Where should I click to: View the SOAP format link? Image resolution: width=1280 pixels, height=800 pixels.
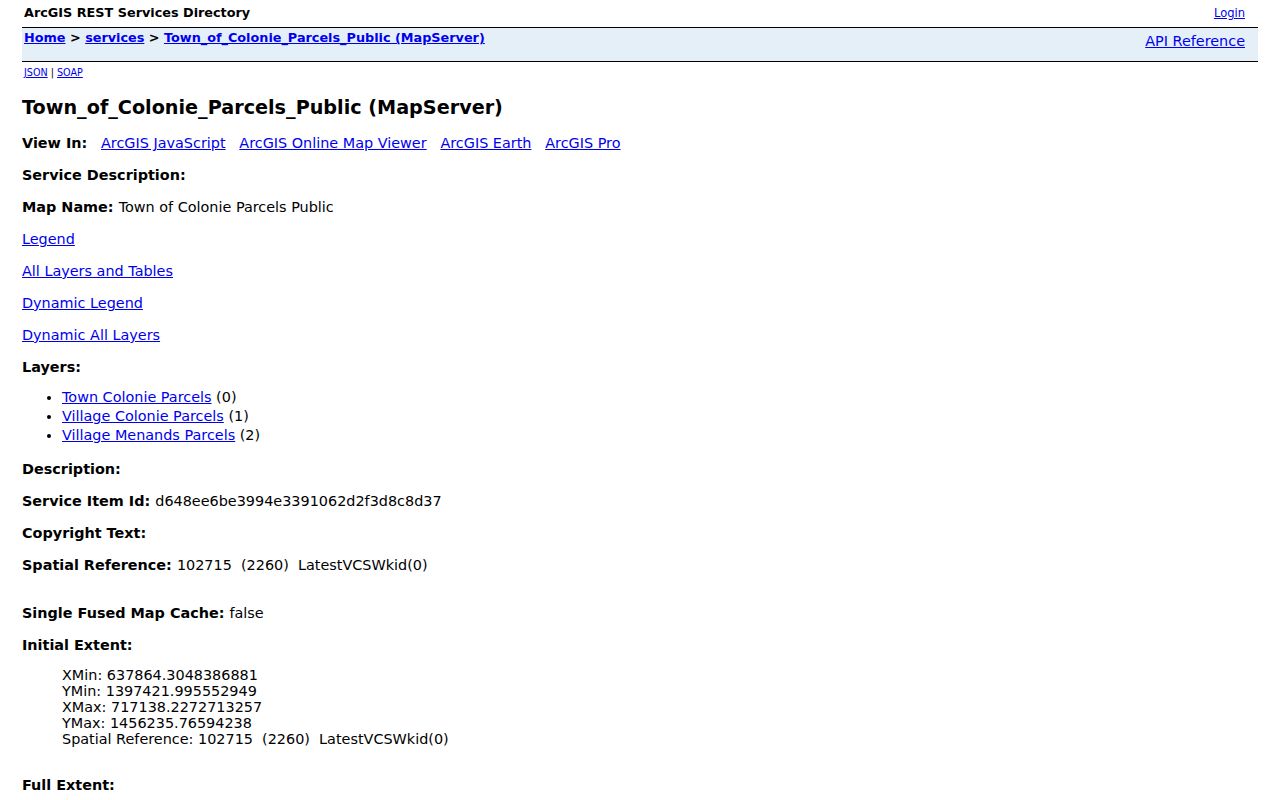coord(70,72)
